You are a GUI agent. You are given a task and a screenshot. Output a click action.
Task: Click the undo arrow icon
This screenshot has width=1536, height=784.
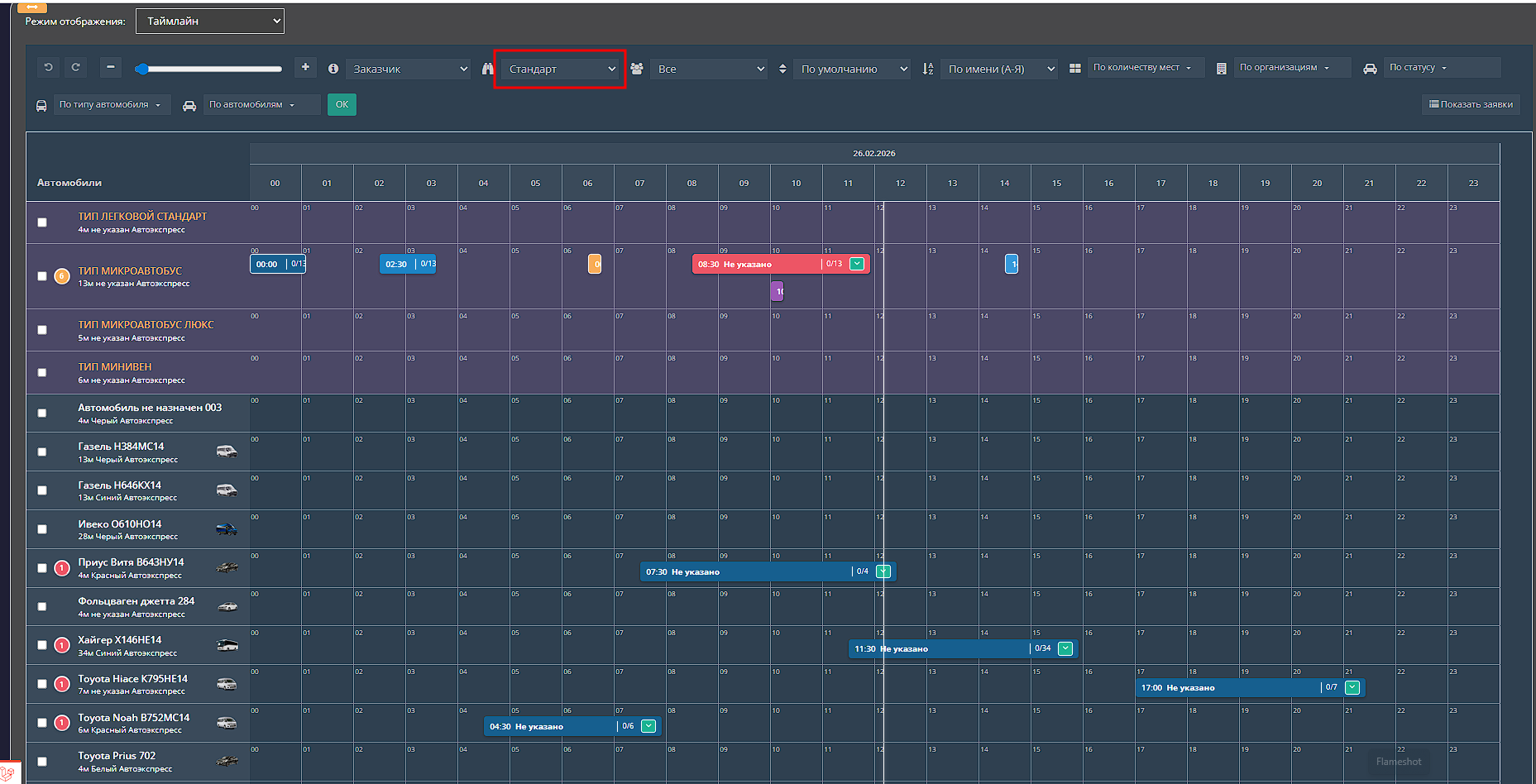(49, 68)
